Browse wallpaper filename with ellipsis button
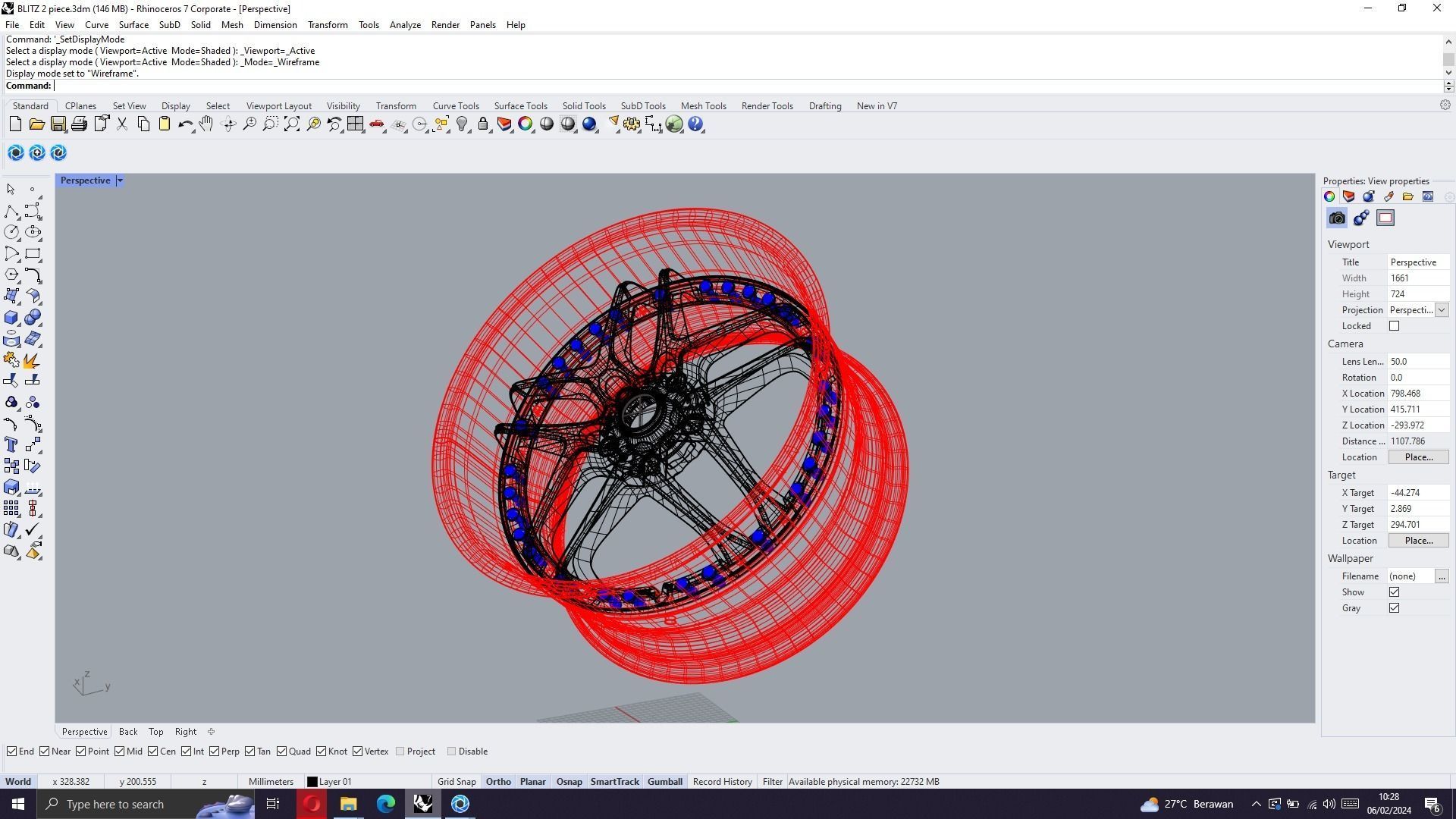 click(x=1442, y=576)
